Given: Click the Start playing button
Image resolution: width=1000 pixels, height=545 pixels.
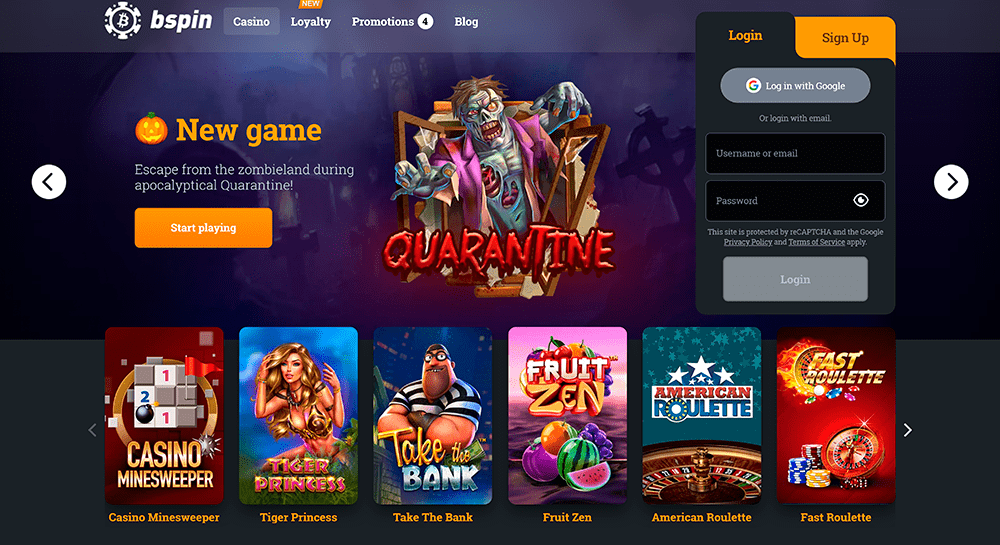Looking at the screenshot, I should tap(203, 228).
